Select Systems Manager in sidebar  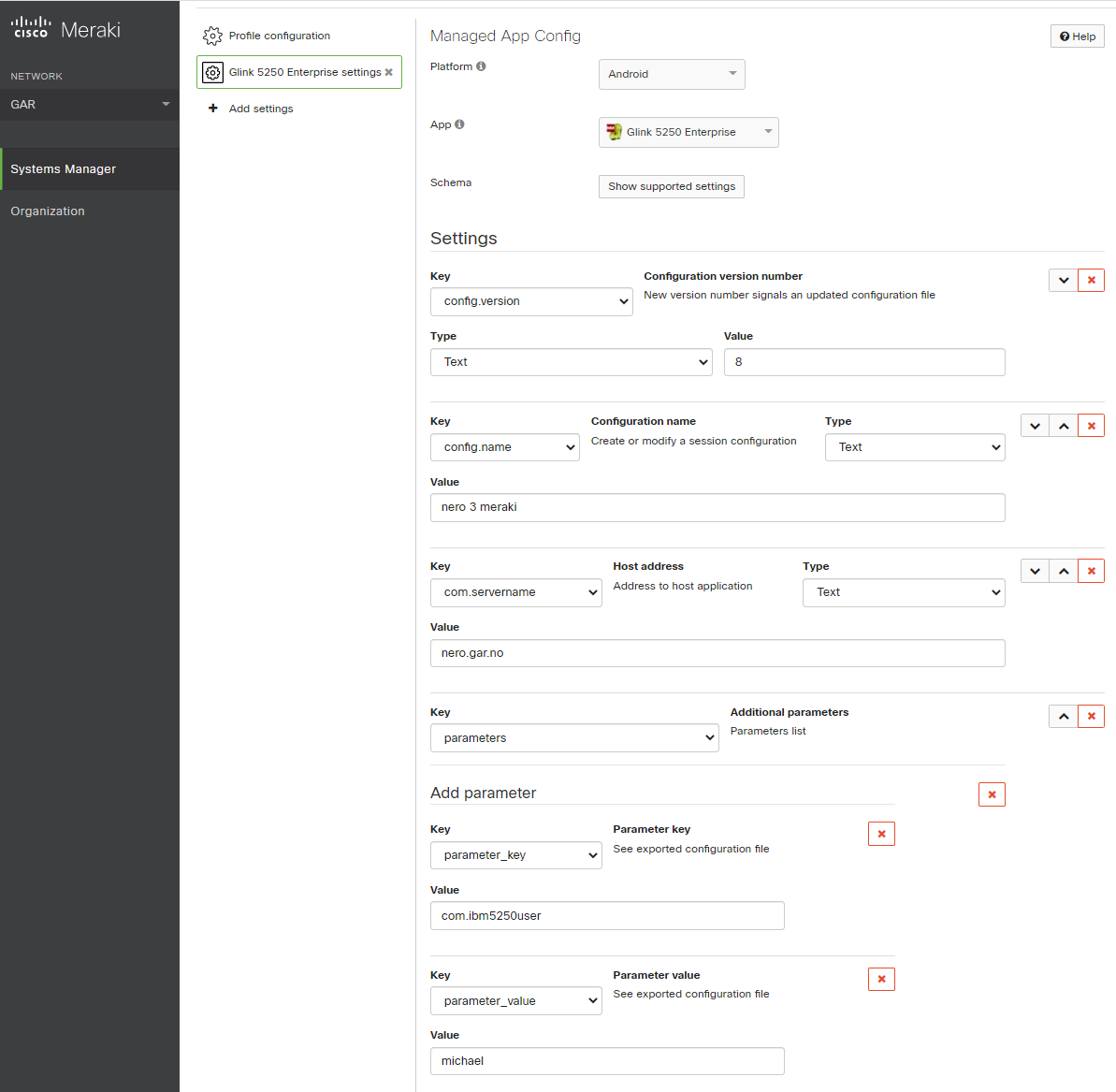64,169
